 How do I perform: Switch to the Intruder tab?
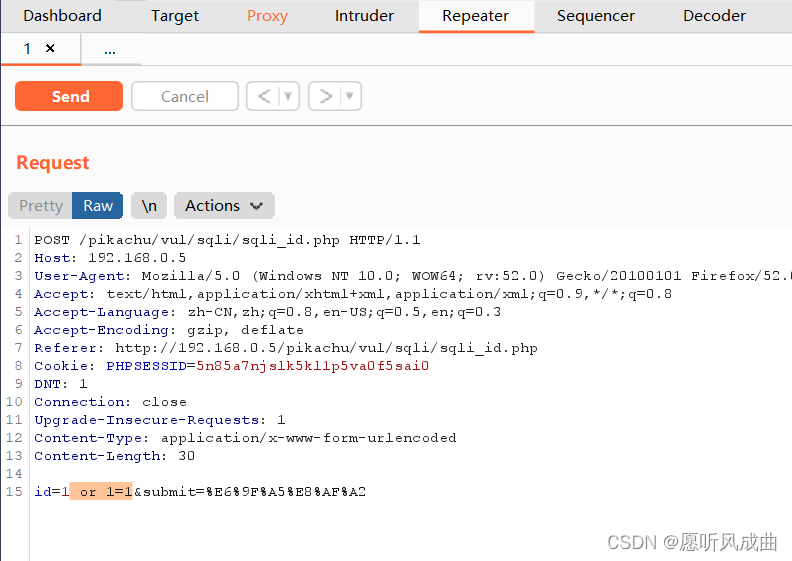point(364,16)
